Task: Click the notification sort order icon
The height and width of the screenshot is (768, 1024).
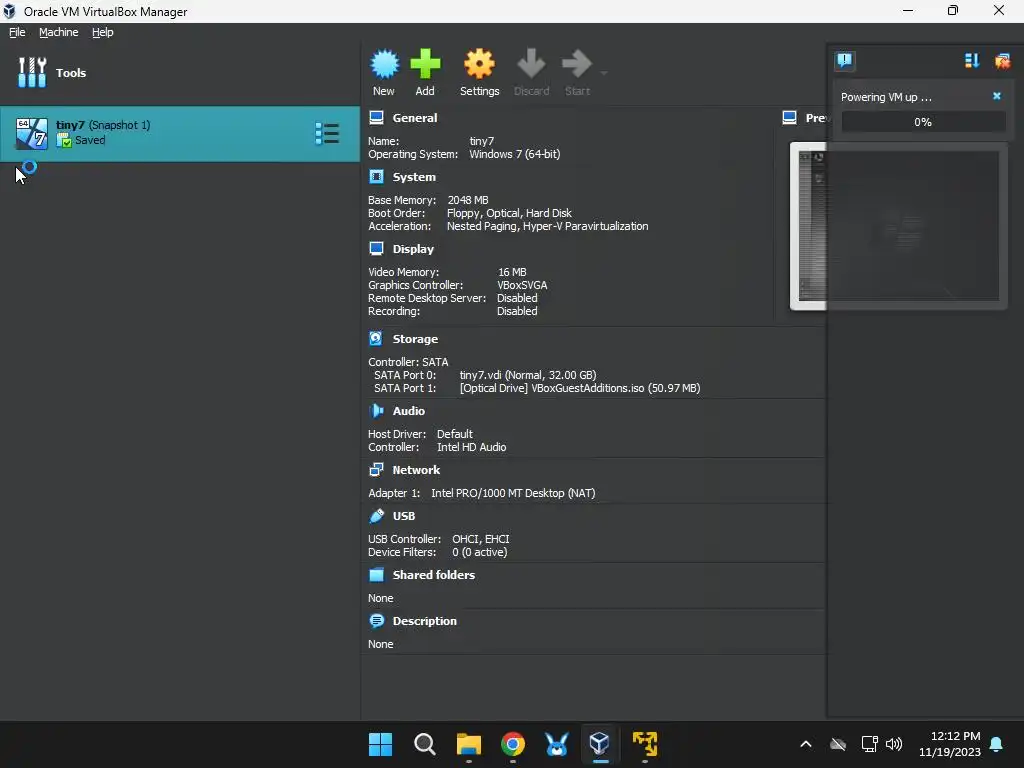Action: [972, 61]
